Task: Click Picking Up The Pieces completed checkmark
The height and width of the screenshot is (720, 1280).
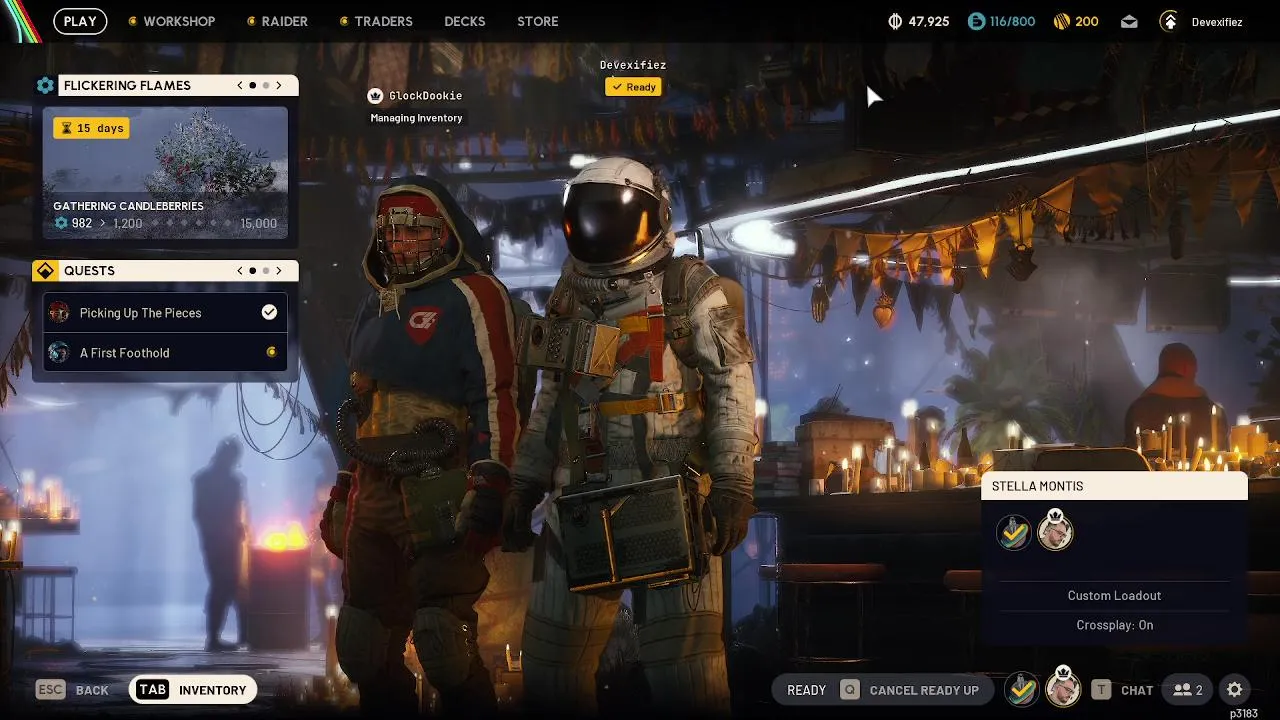Action: tap(269, 313)
